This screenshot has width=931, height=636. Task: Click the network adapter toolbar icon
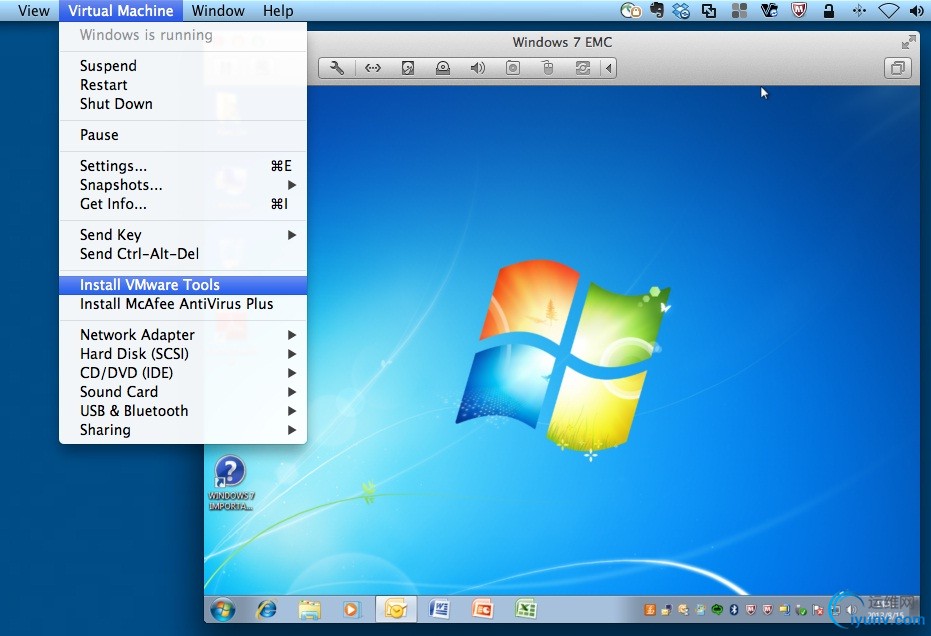click(372, 68)
